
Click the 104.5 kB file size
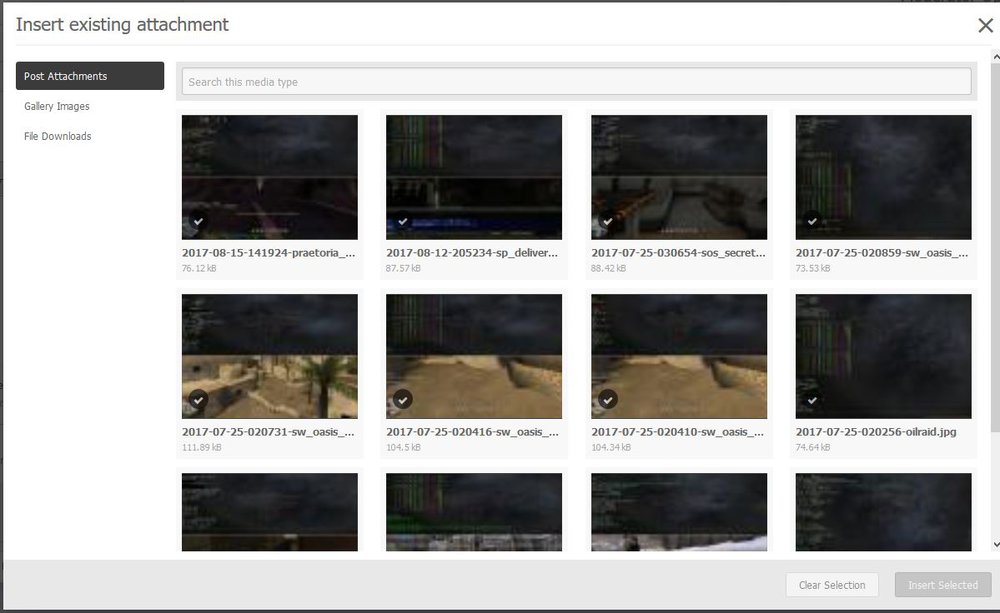click(403, 448)
